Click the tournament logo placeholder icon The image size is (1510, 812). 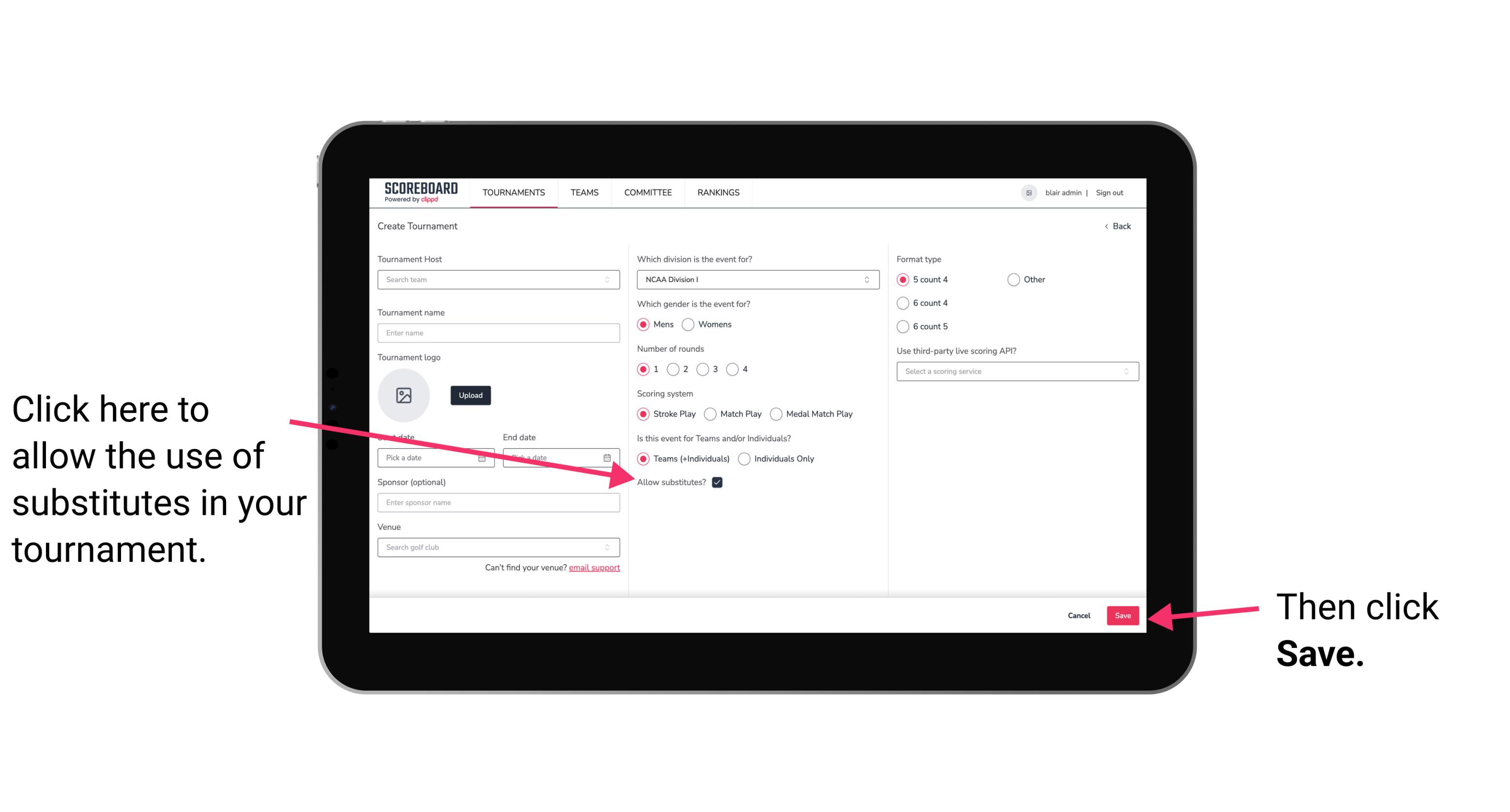point(405,395)
